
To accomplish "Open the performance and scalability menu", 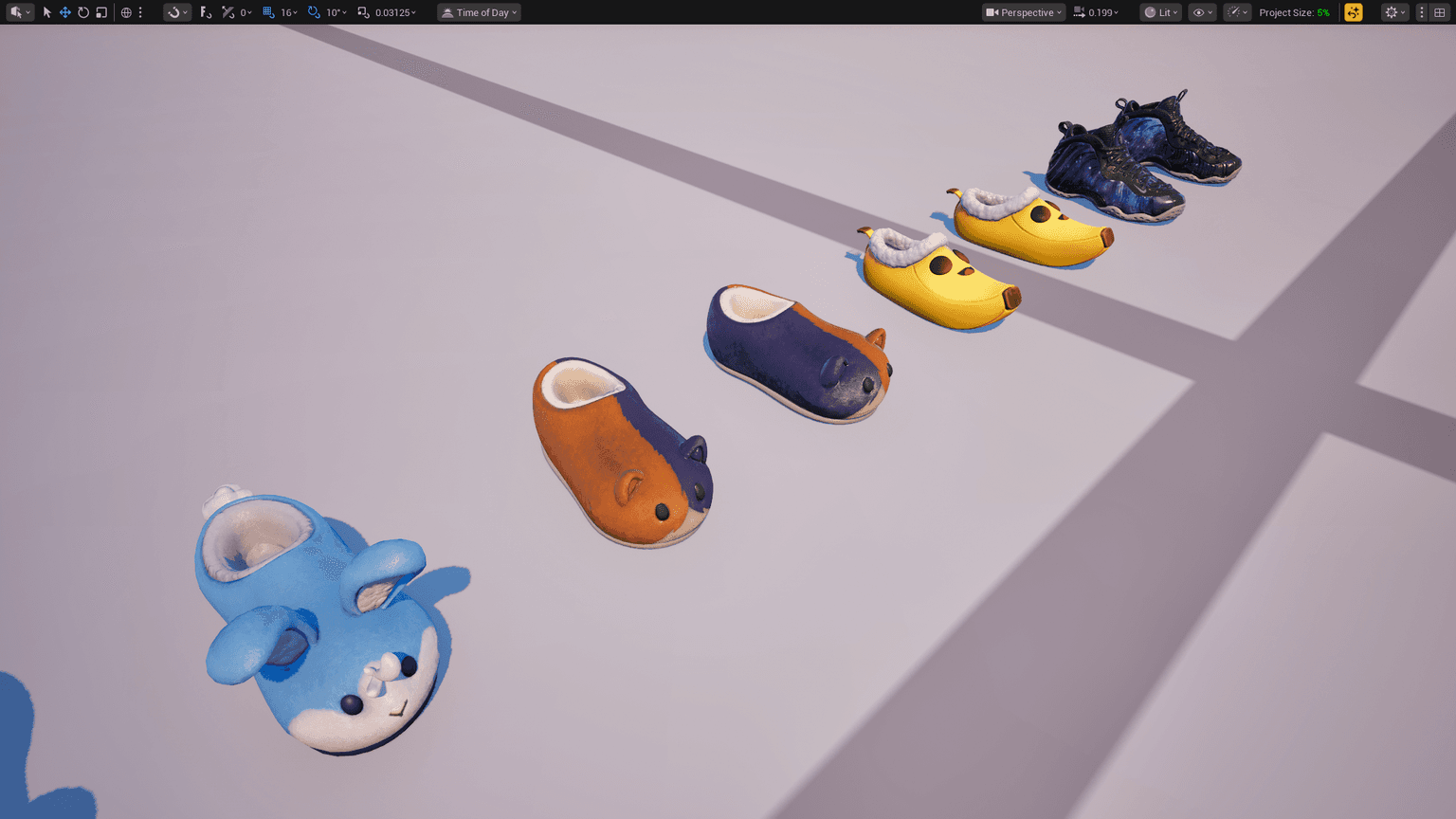I will coord(1237,12).
